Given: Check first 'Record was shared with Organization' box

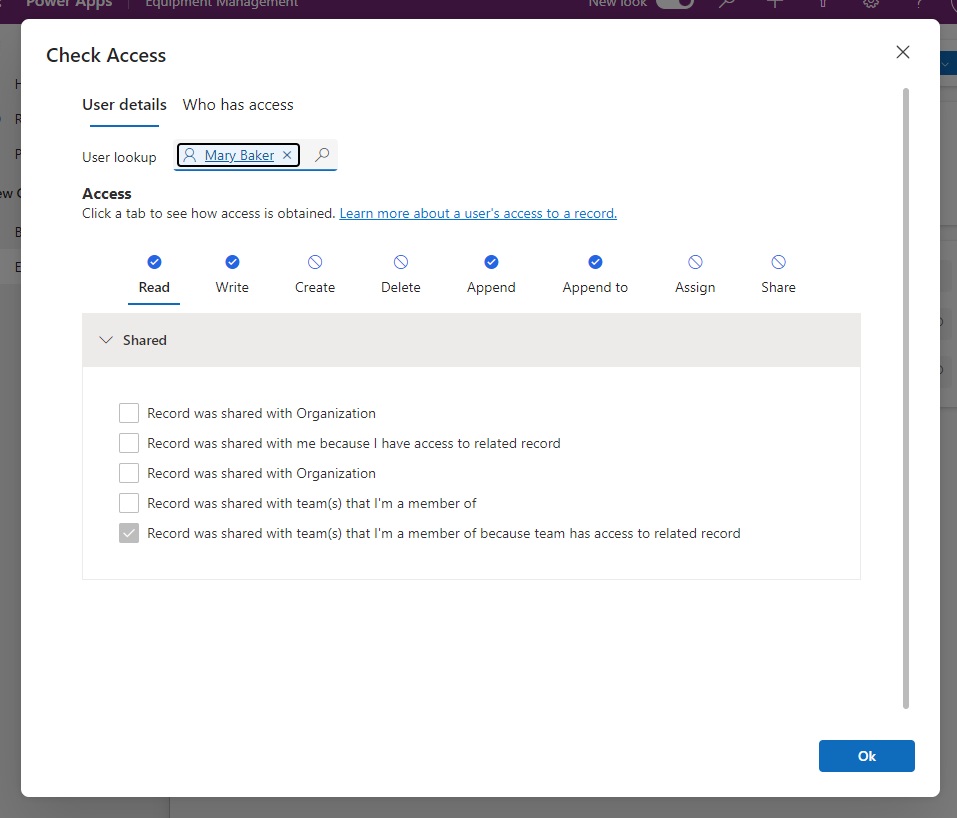Looking at the screenshot, I should click(x=129, y=413).
